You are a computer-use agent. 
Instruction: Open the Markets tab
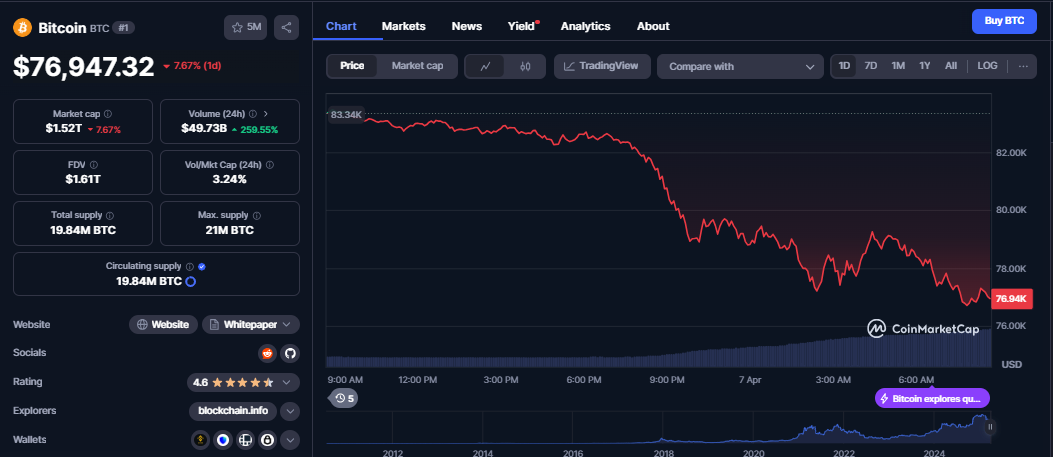(x=404, y=26)
